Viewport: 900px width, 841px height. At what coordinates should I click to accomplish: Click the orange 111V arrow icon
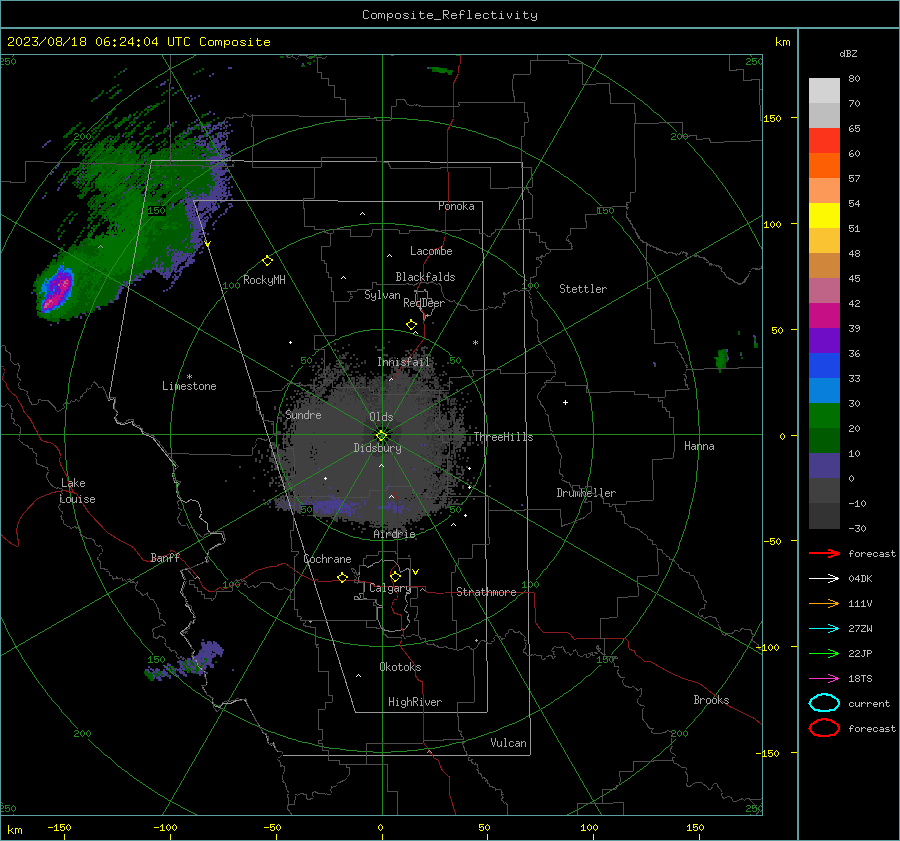point(824,603)
